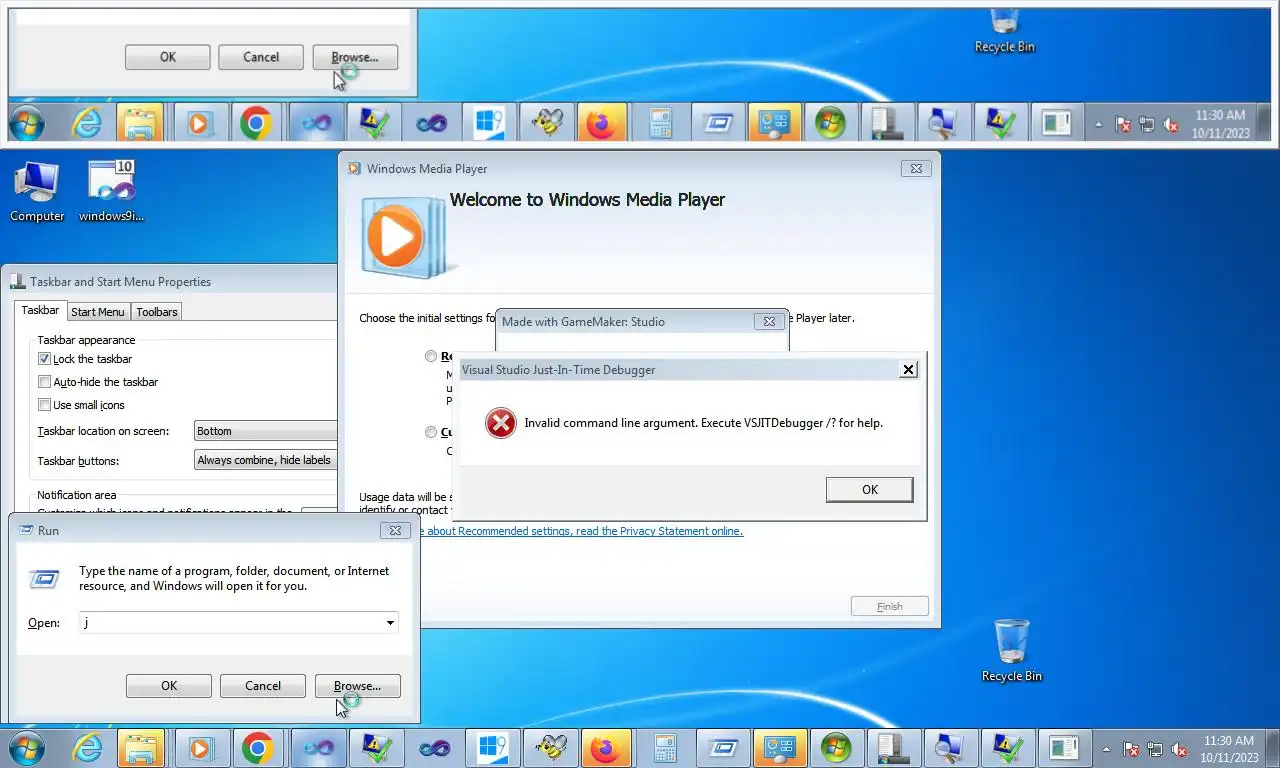Switch to the Start Menu tab
The width and height of the screenshot is (1280, 768).
coord(98,312)
